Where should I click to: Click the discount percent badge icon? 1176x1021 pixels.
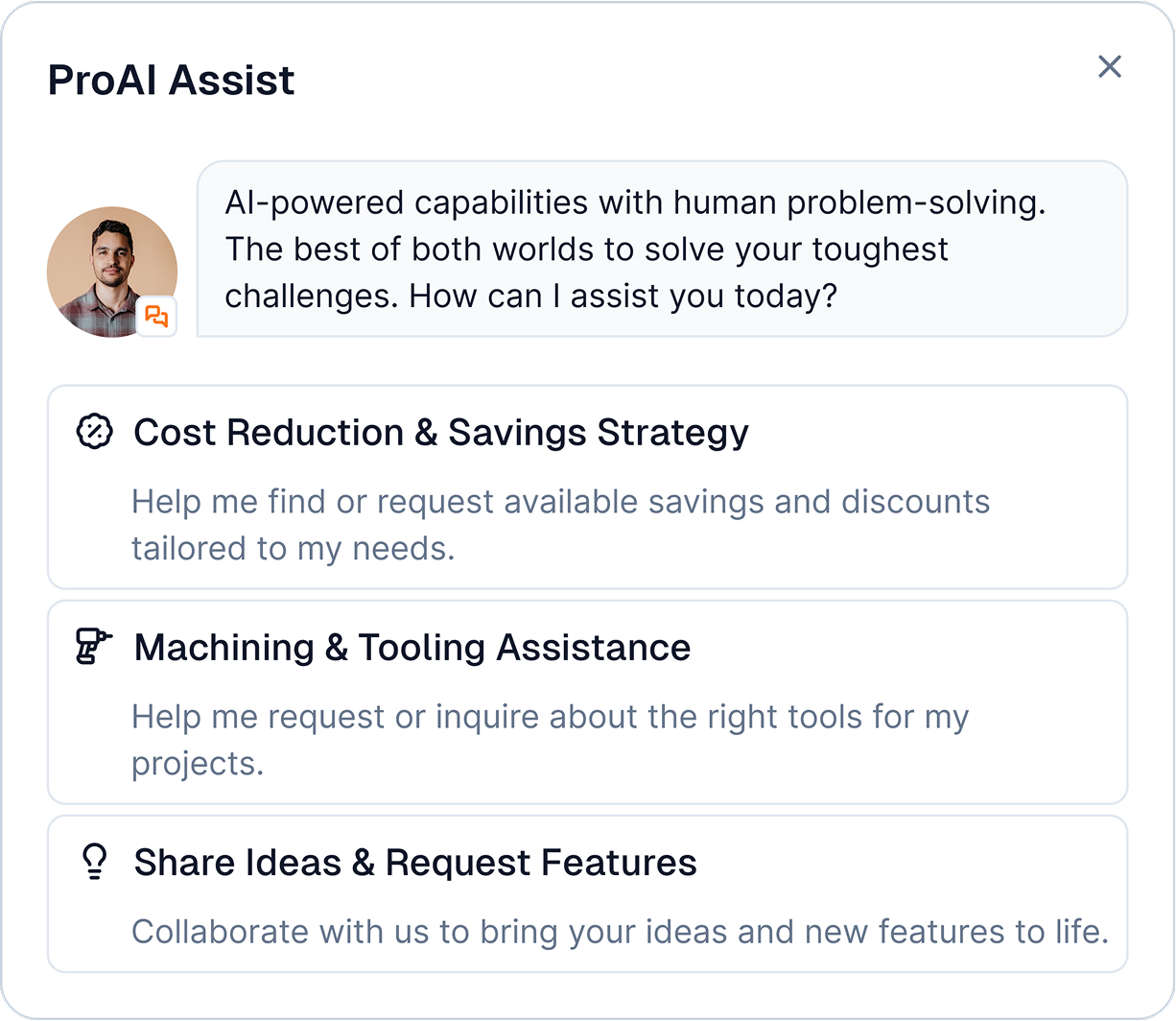(94, 432)
